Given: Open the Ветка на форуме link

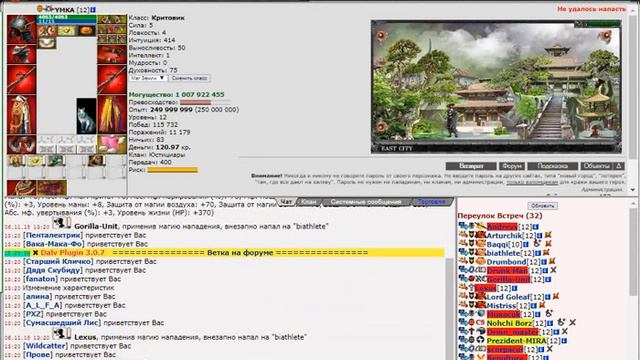Looking at the screenshot, I should pos(240,253).
